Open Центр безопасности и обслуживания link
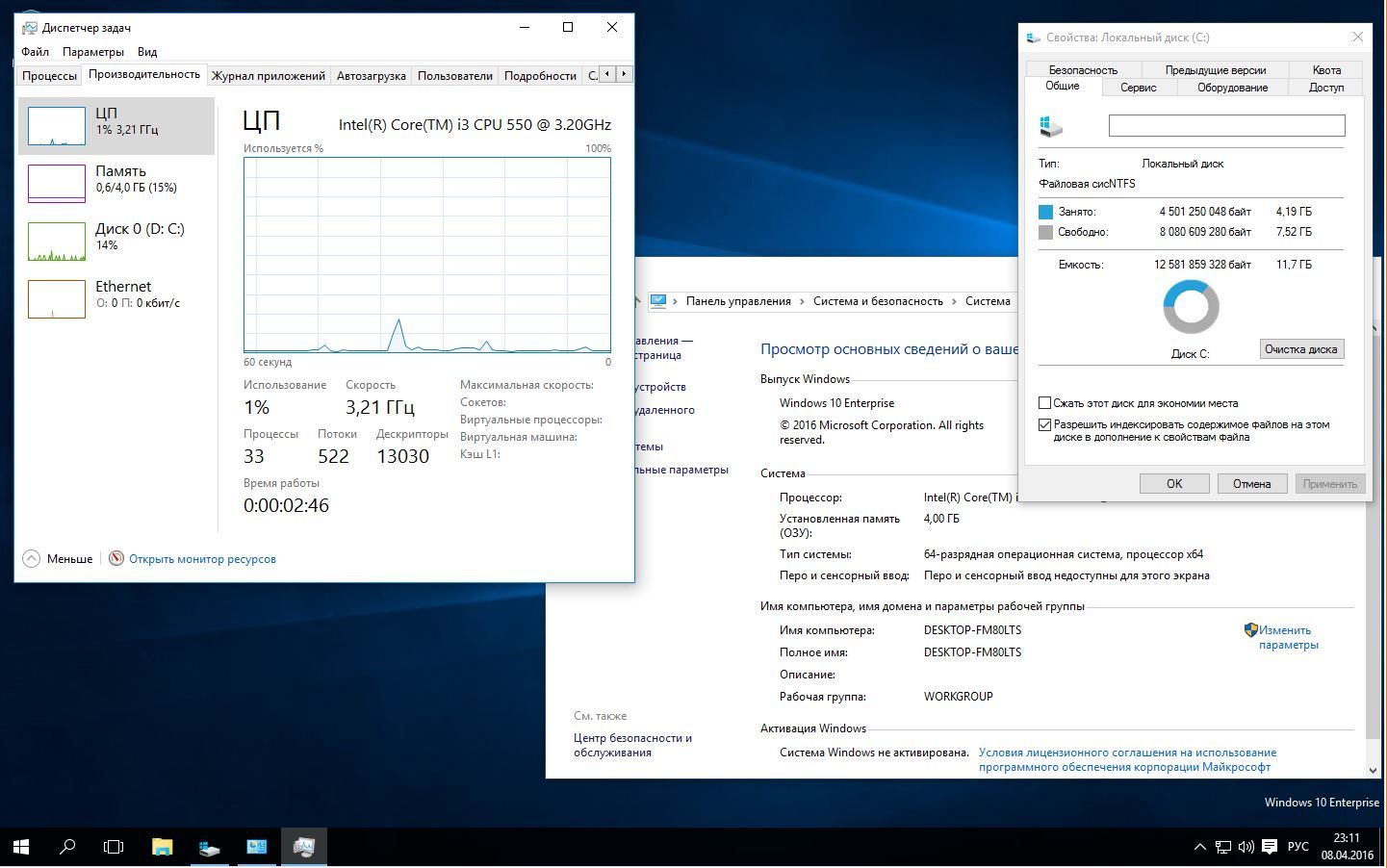Viewport: 1387px width, 868px height. pos(632,745)
